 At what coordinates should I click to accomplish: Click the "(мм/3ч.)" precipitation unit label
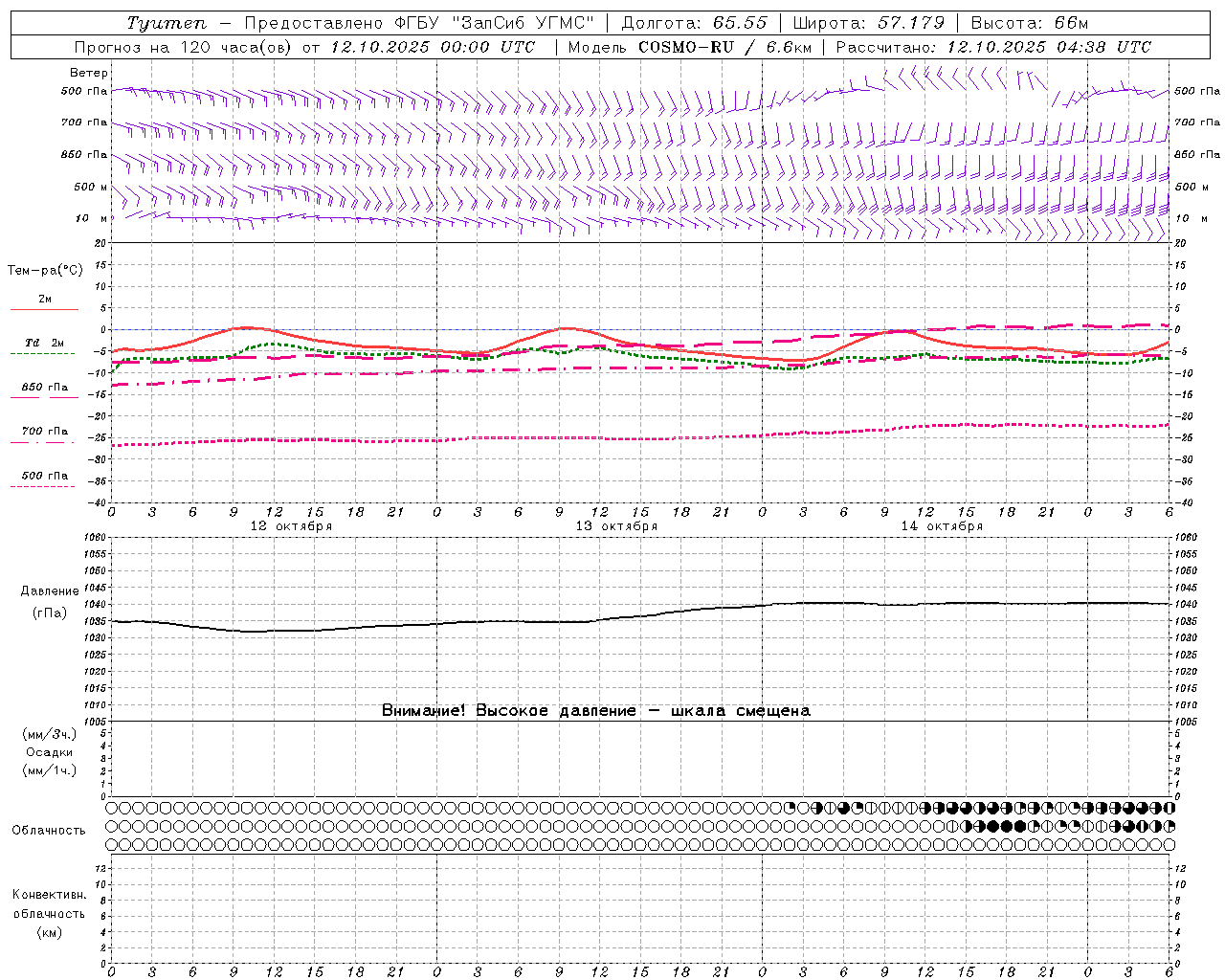pyautogui.click(x=50, y=734)
